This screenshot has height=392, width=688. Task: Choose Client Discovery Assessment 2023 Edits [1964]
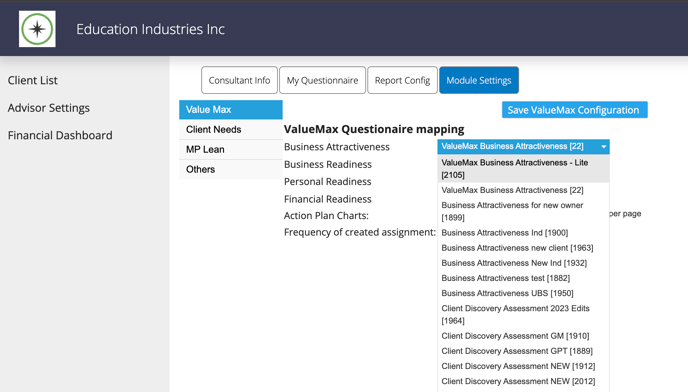click(523, 314)
